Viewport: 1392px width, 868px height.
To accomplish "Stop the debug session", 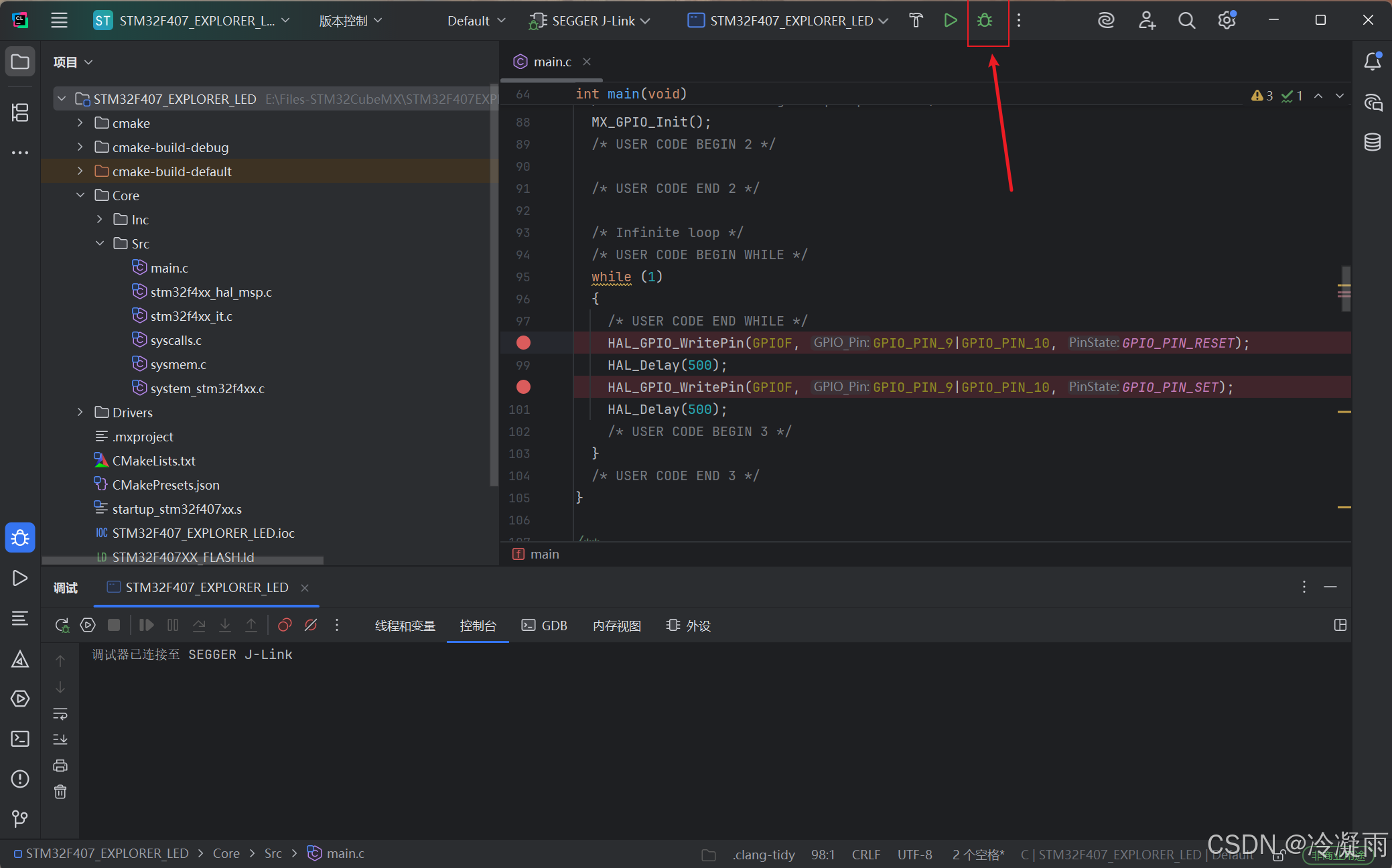I will click(x=114, y=625).
